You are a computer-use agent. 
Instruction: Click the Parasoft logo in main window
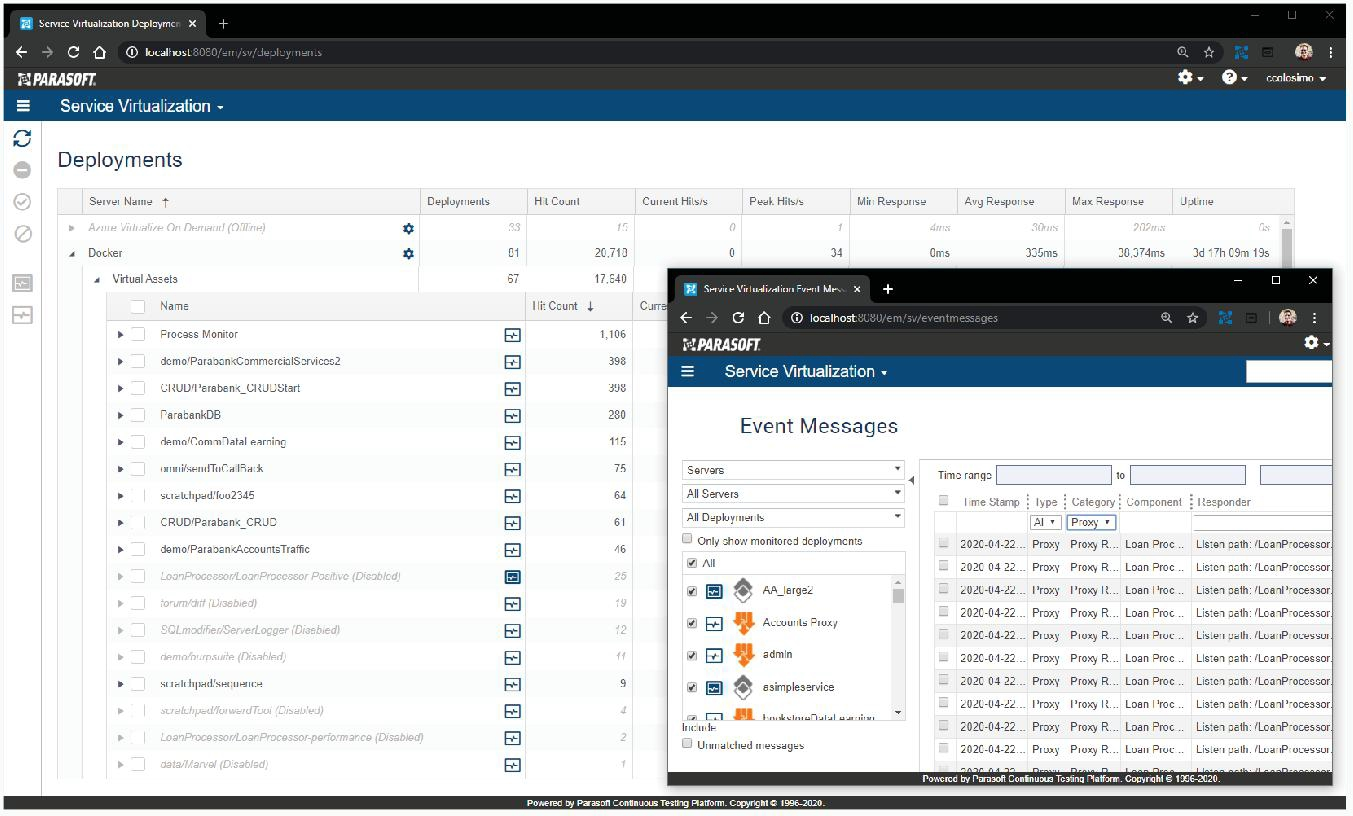(57, 78)
